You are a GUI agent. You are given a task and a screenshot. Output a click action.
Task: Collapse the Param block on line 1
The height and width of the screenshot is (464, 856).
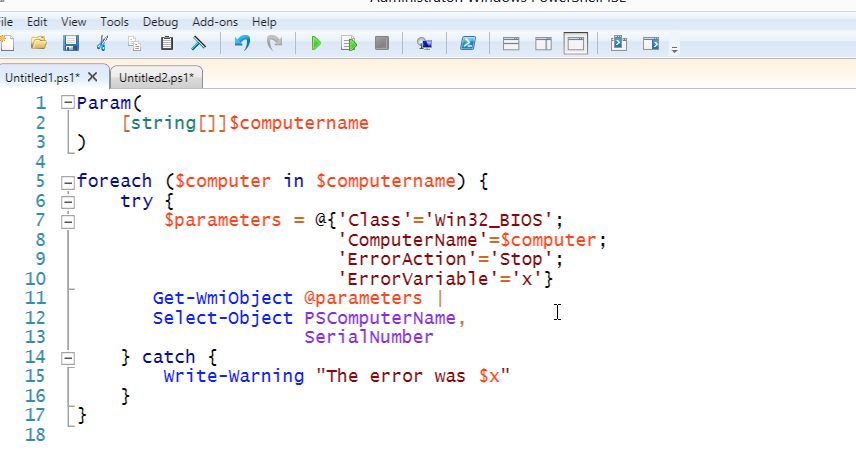pos(67,103)
